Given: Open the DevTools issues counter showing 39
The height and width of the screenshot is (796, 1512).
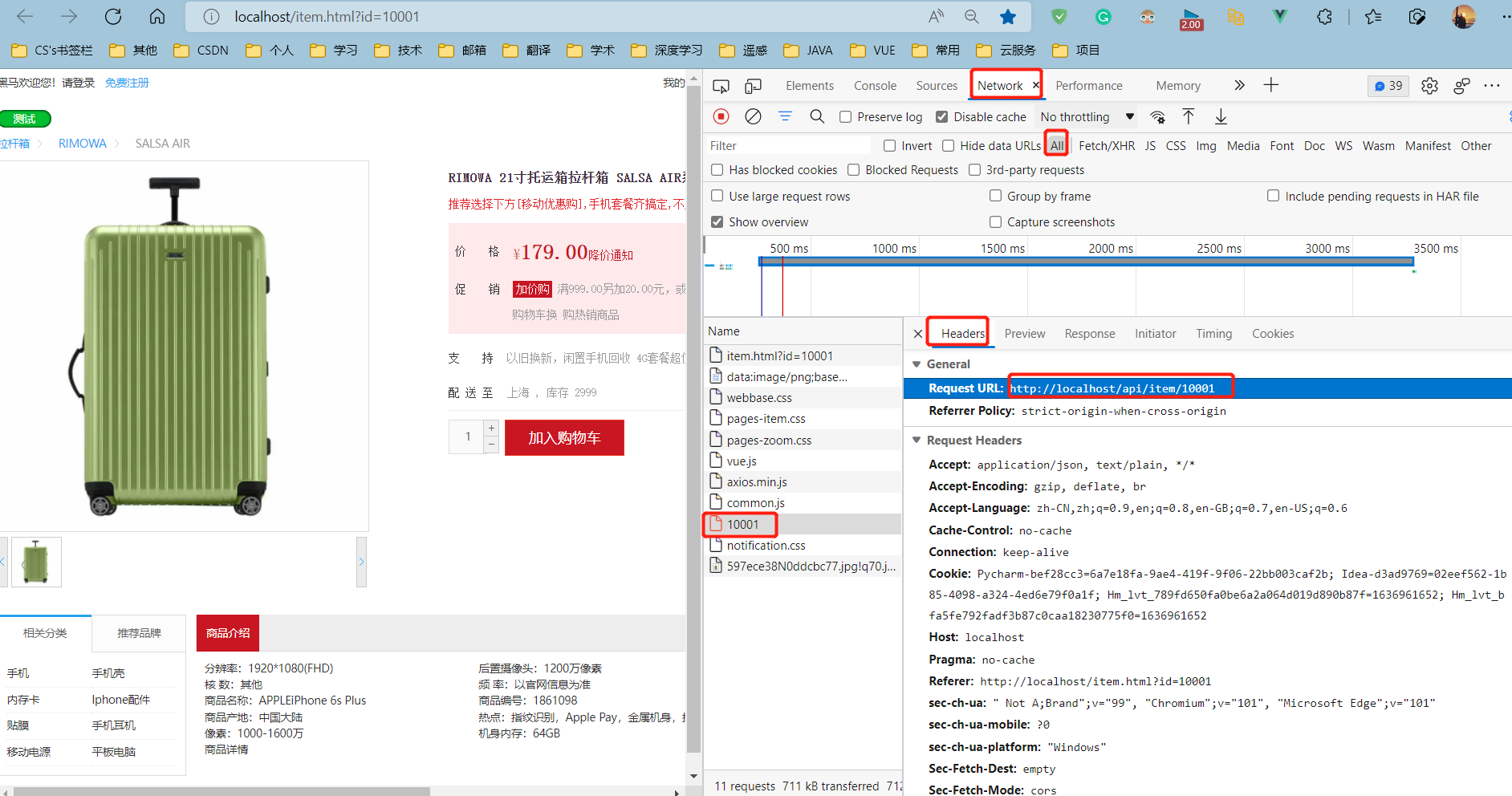Looking at the screenshot, I should tap(1388, 86).
